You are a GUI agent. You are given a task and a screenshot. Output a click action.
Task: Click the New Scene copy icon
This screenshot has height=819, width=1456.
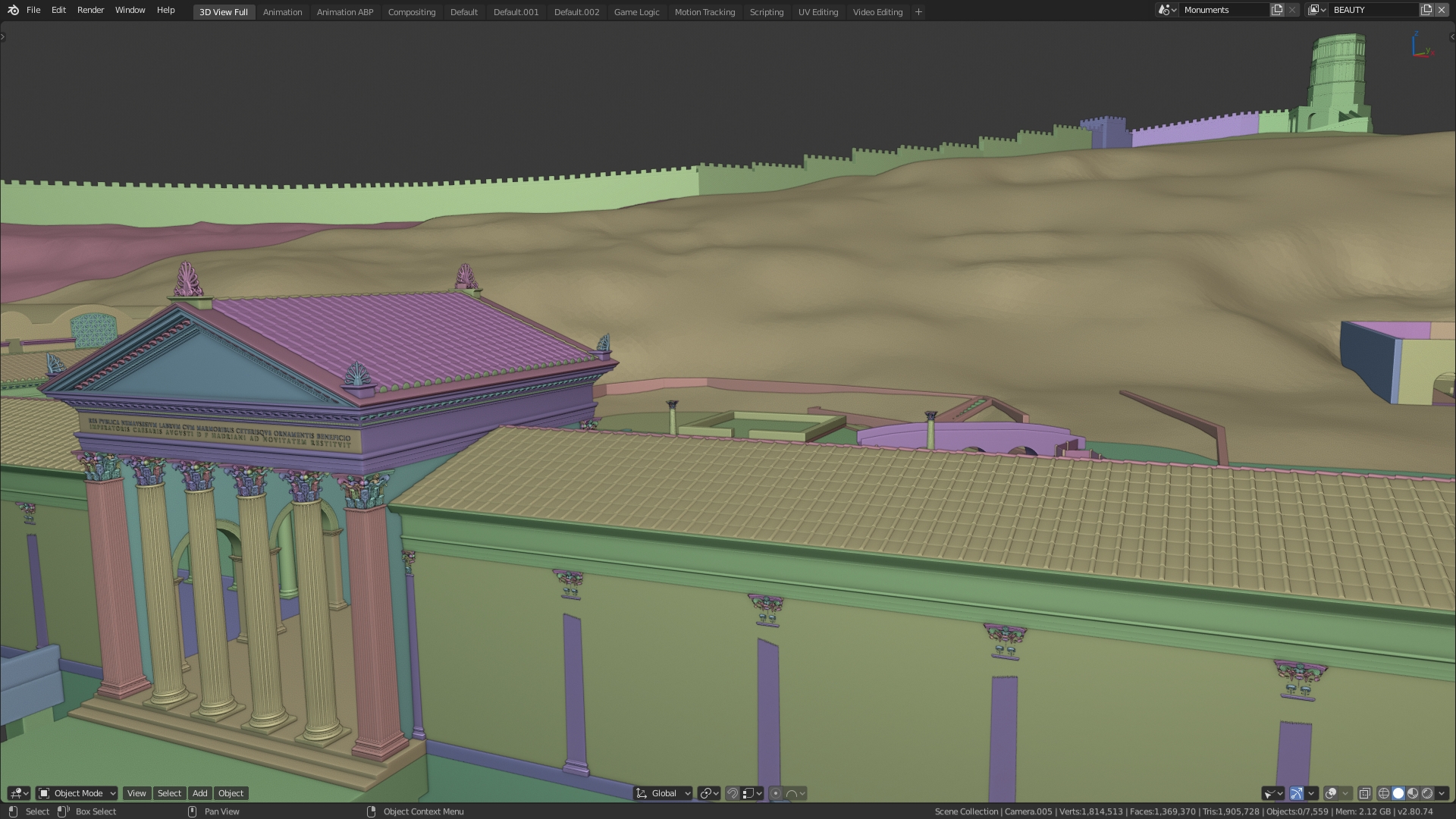pos(1277,10)
